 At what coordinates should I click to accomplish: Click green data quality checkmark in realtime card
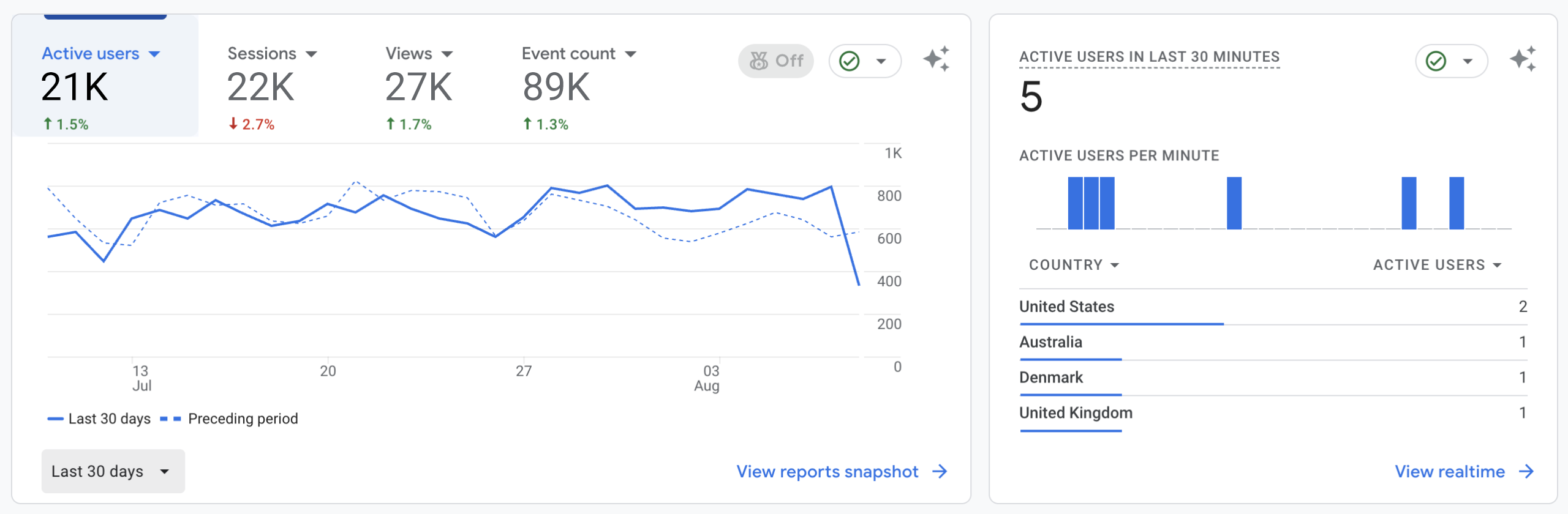[x=1436, y=61]
